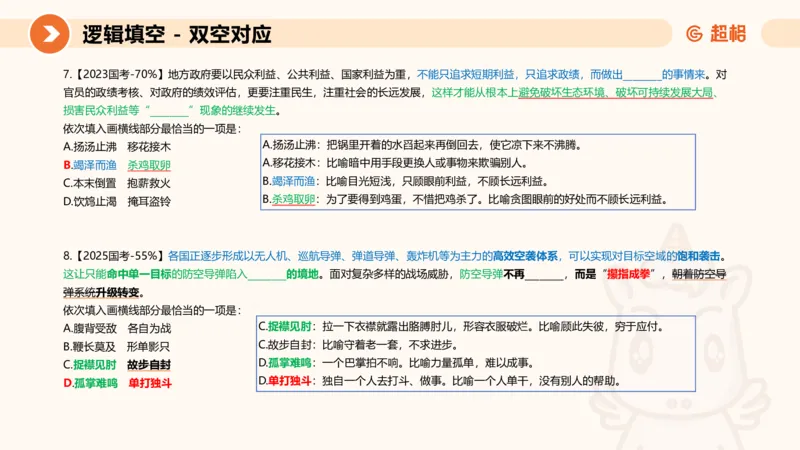Click the D.单打独斗 explanation line
Screen dimensions: 800x450
pos(440,381)
